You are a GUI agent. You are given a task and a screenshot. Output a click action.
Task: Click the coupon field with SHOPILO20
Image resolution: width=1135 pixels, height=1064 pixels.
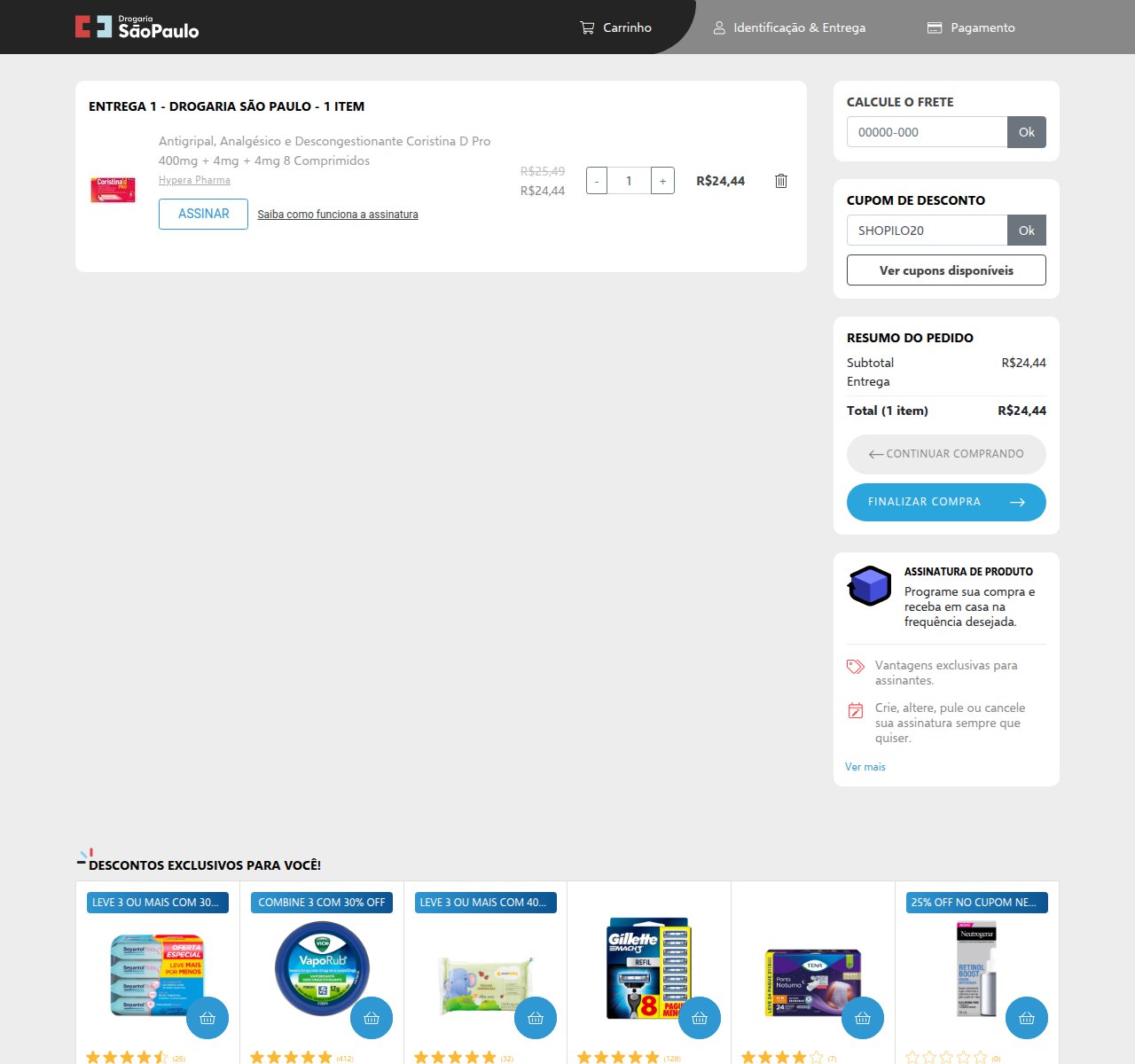[927, 231]
